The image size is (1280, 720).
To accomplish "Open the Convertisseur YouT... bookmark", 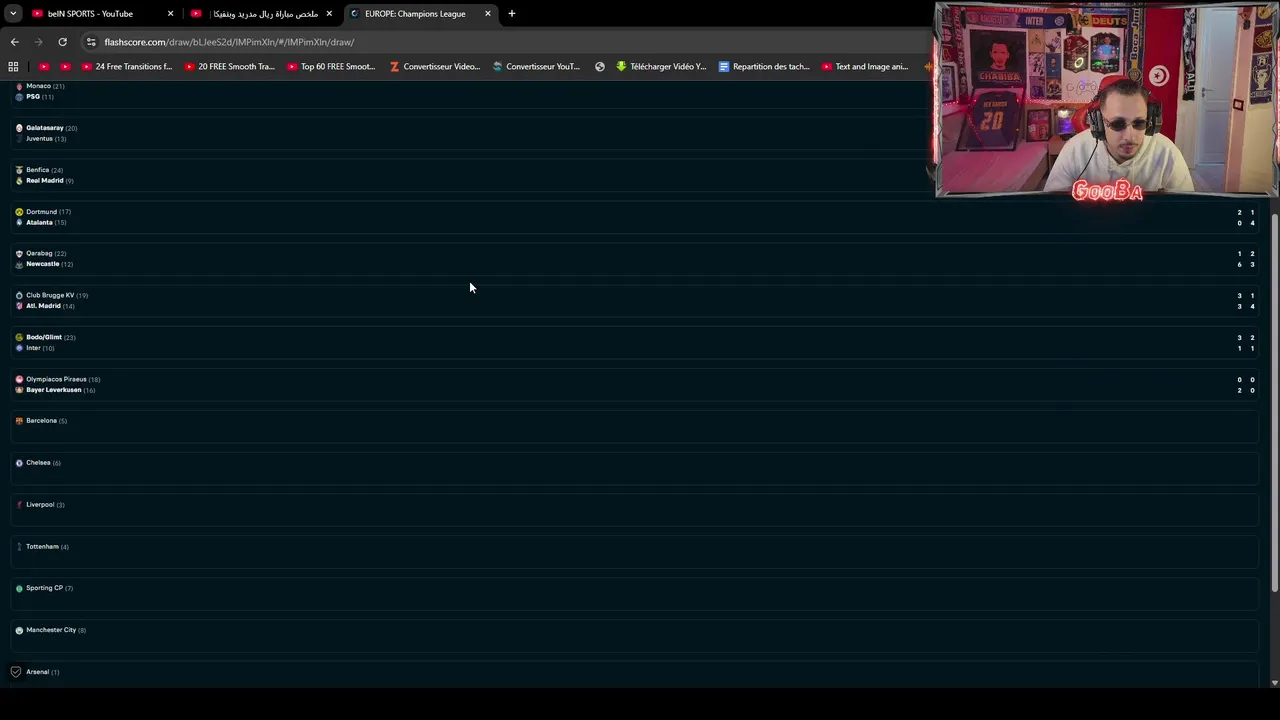I will [x=536, y=67].
